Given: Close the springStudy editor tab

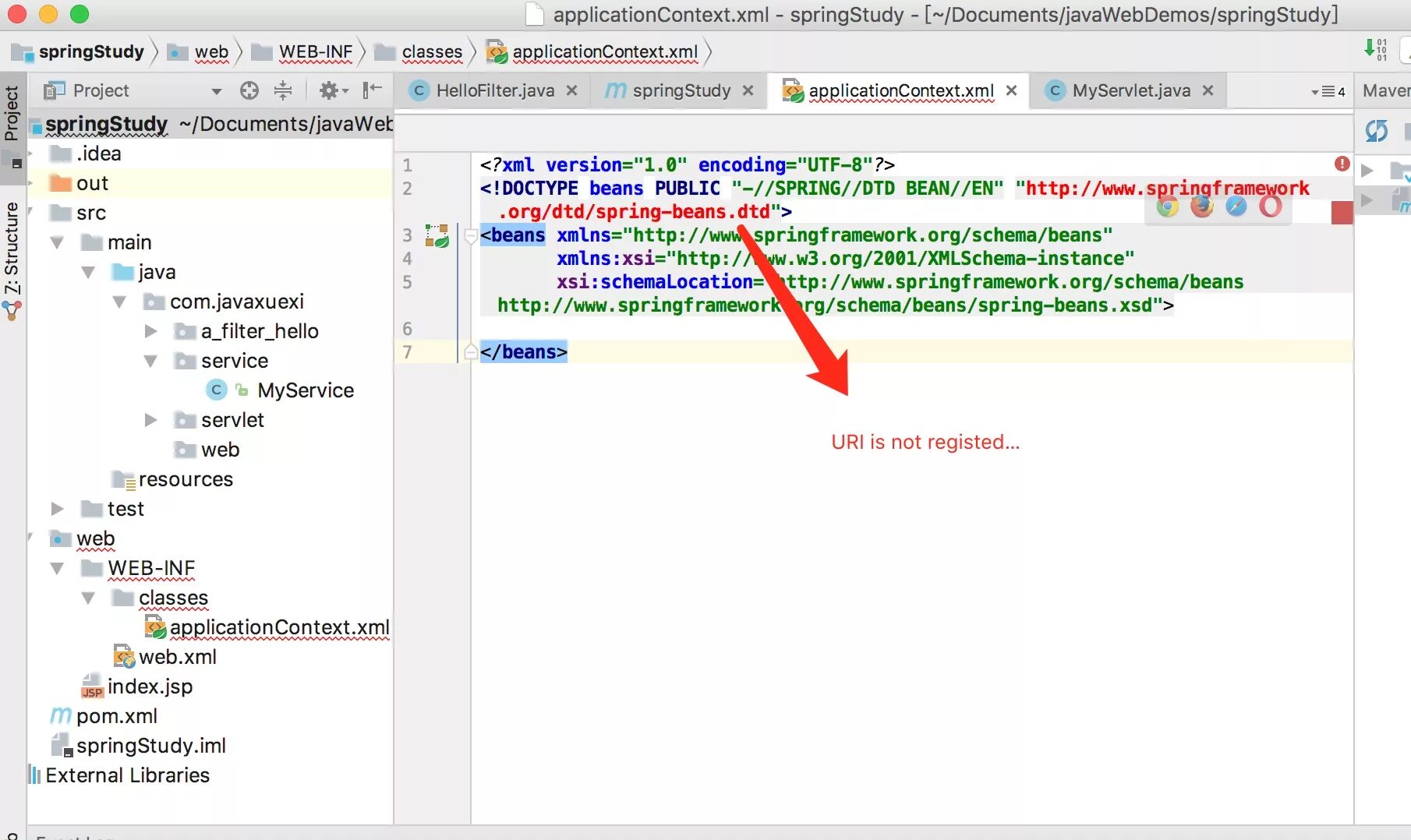Looking at the screenshot, I should tap(748, 90).
